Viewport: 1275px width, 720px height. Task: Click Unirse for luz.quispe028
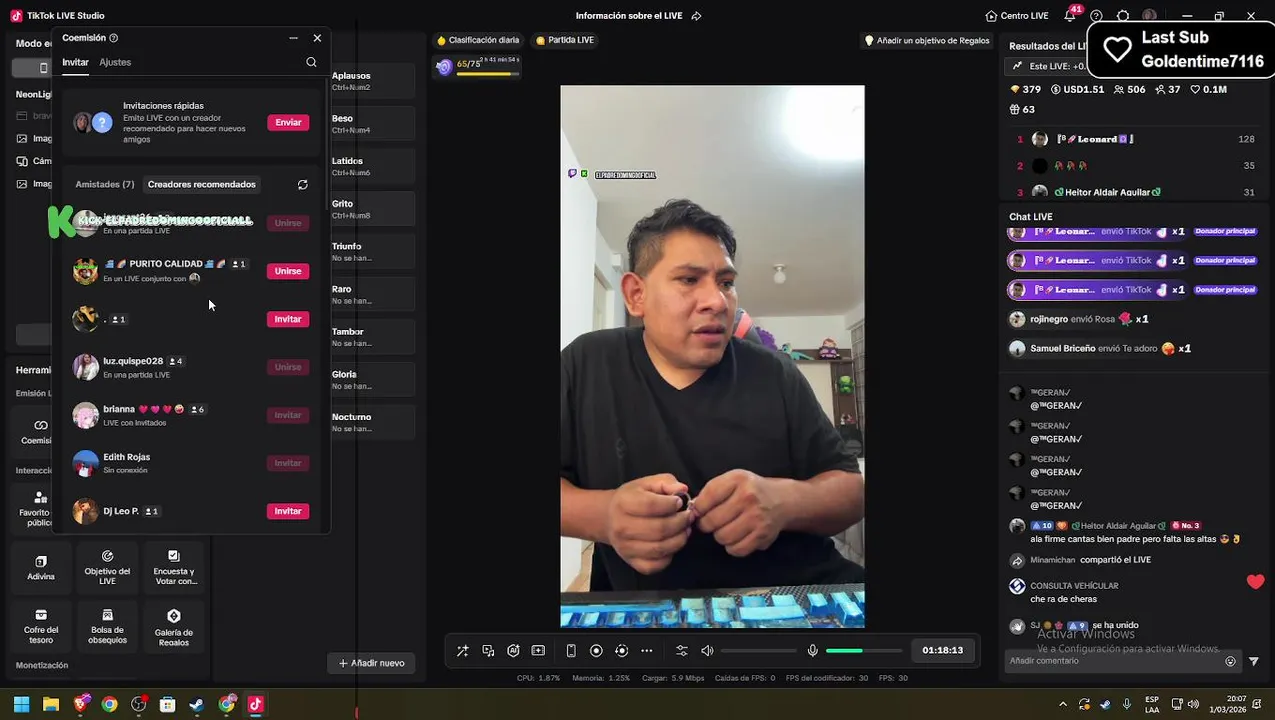pos(288,367)
